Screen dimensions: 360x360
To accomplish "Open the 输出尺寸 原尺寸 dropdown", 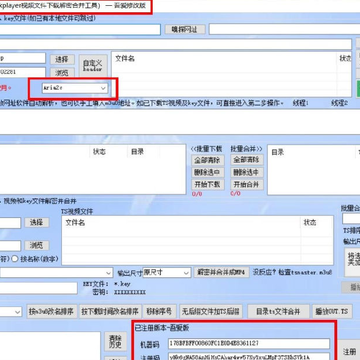I will tap(167, 272).
